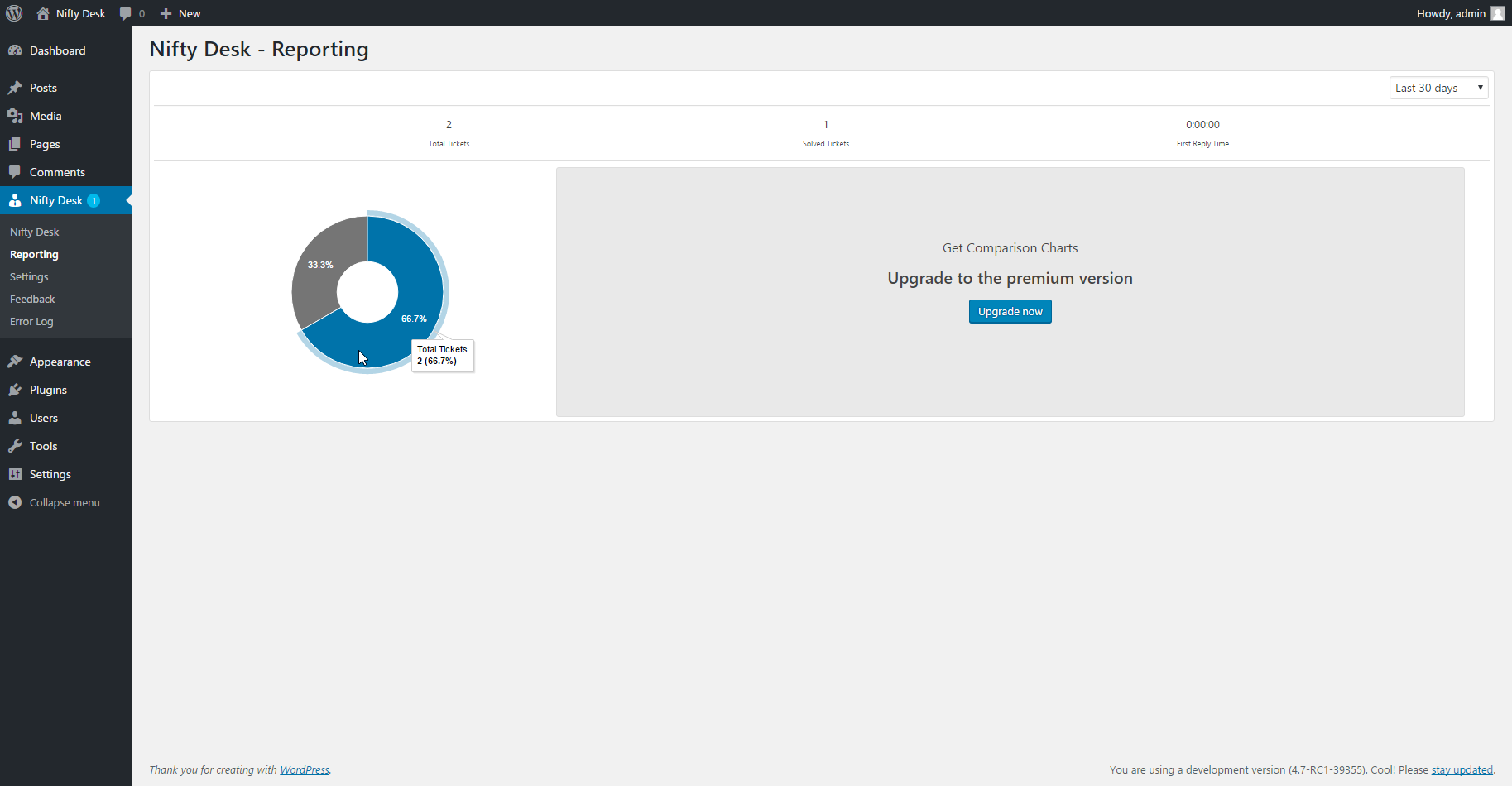Select the Reporting submenu item
Viewport: 1512px width, 786px height.
34,255
